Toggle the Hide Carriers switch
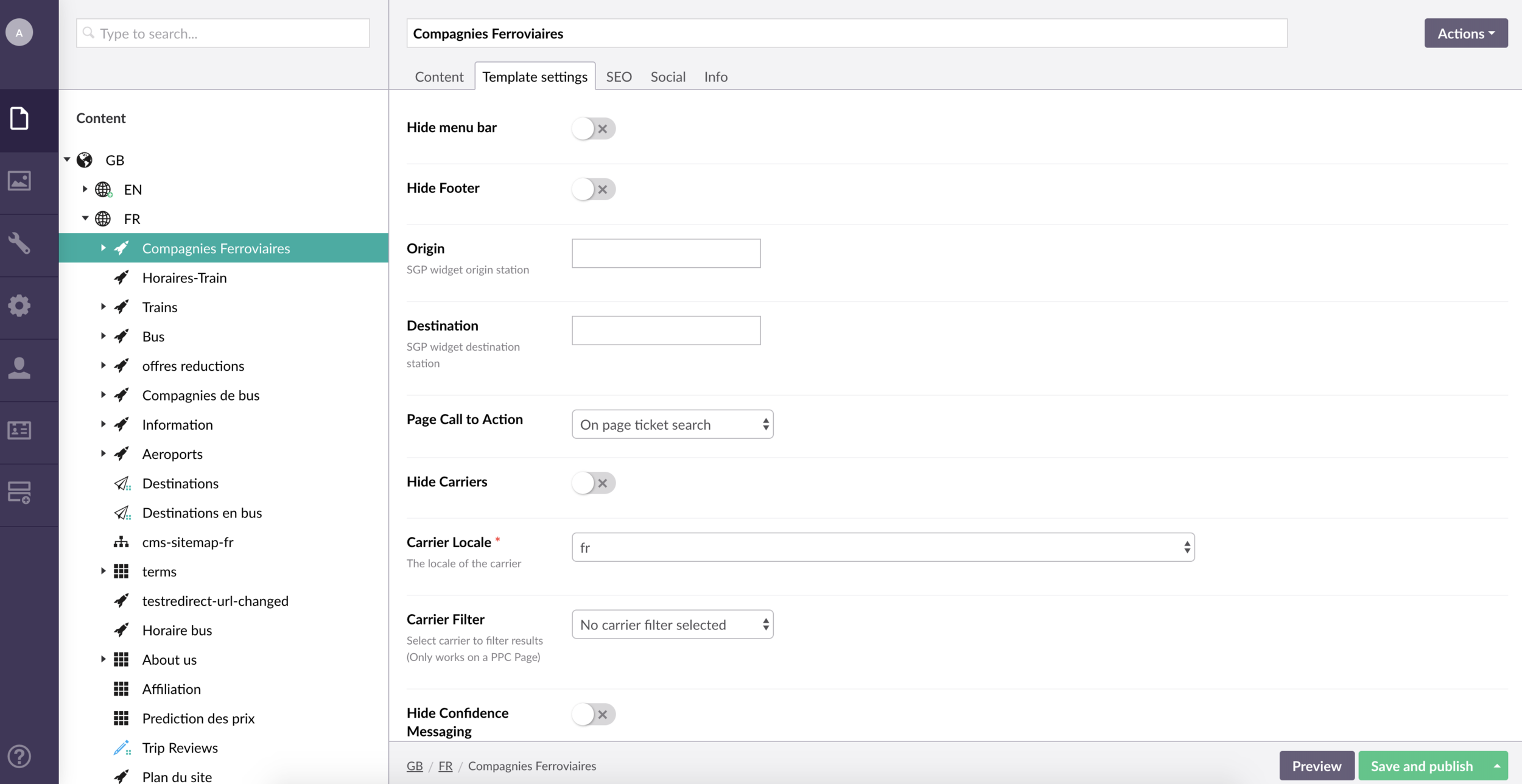This screenshot has width=1522, height=784. [x=593, y=483]
